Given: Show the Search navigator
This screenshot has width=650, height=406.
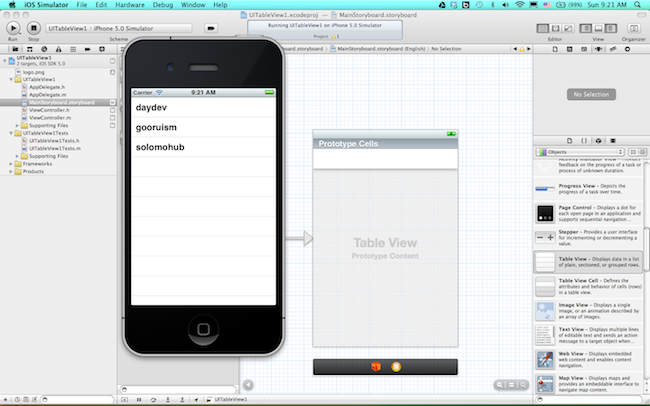Looking at the screenshot, I should [x=44, y=49].
